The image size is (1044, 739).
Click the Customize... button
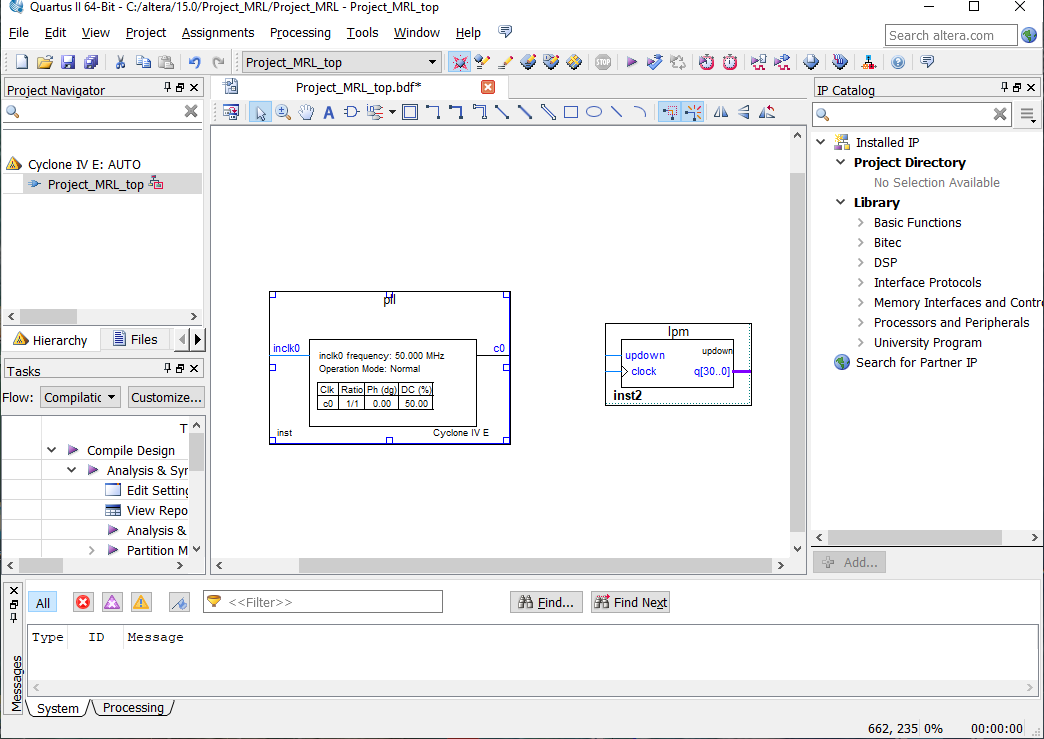(x=166, y=397)
